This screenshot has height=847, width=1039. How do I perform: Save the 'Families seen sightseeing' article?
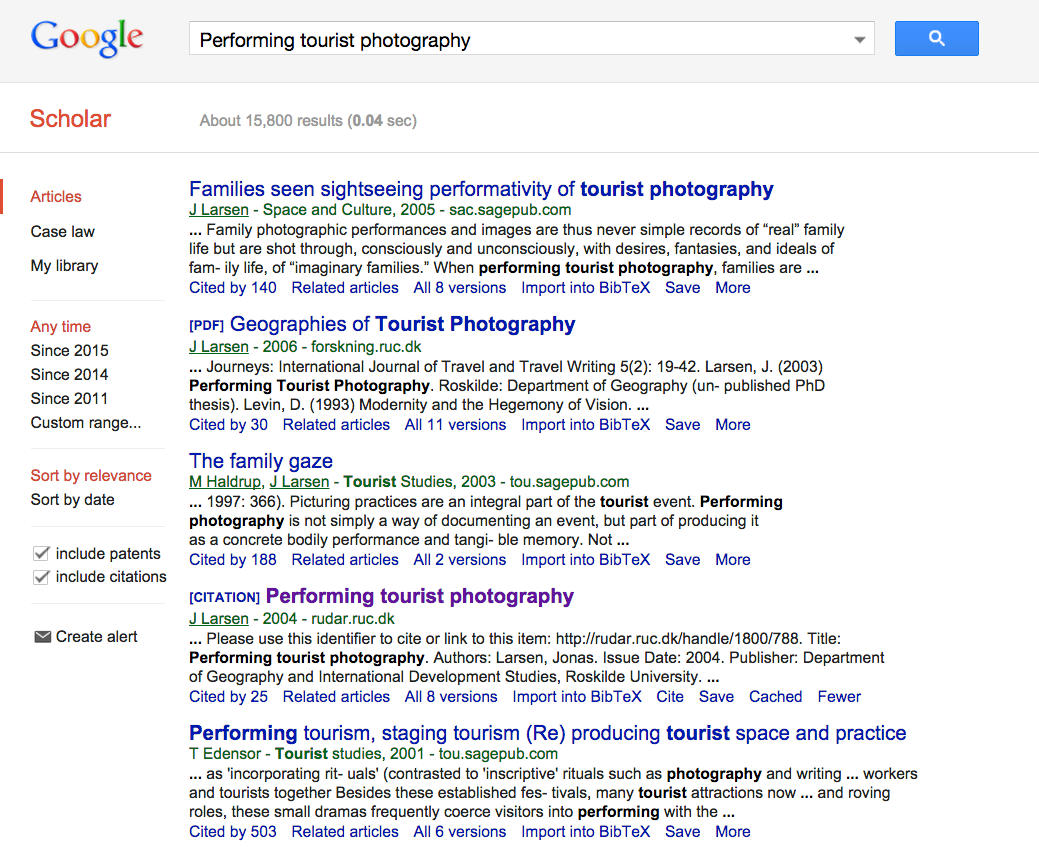pos(682,287)
